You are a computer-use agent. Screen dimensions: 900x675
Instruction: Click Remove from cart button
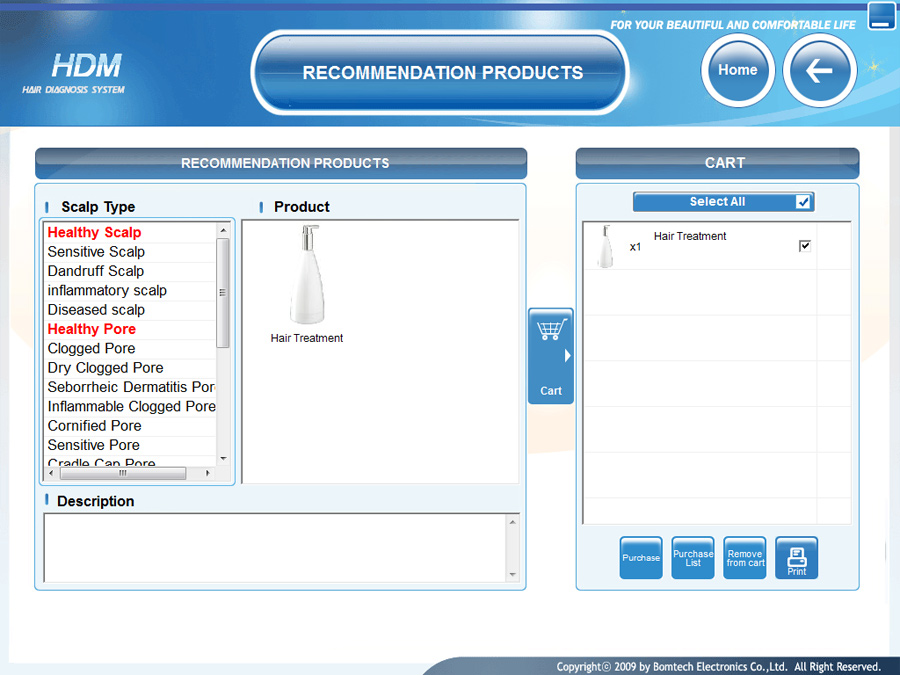[x=744, y=558]
